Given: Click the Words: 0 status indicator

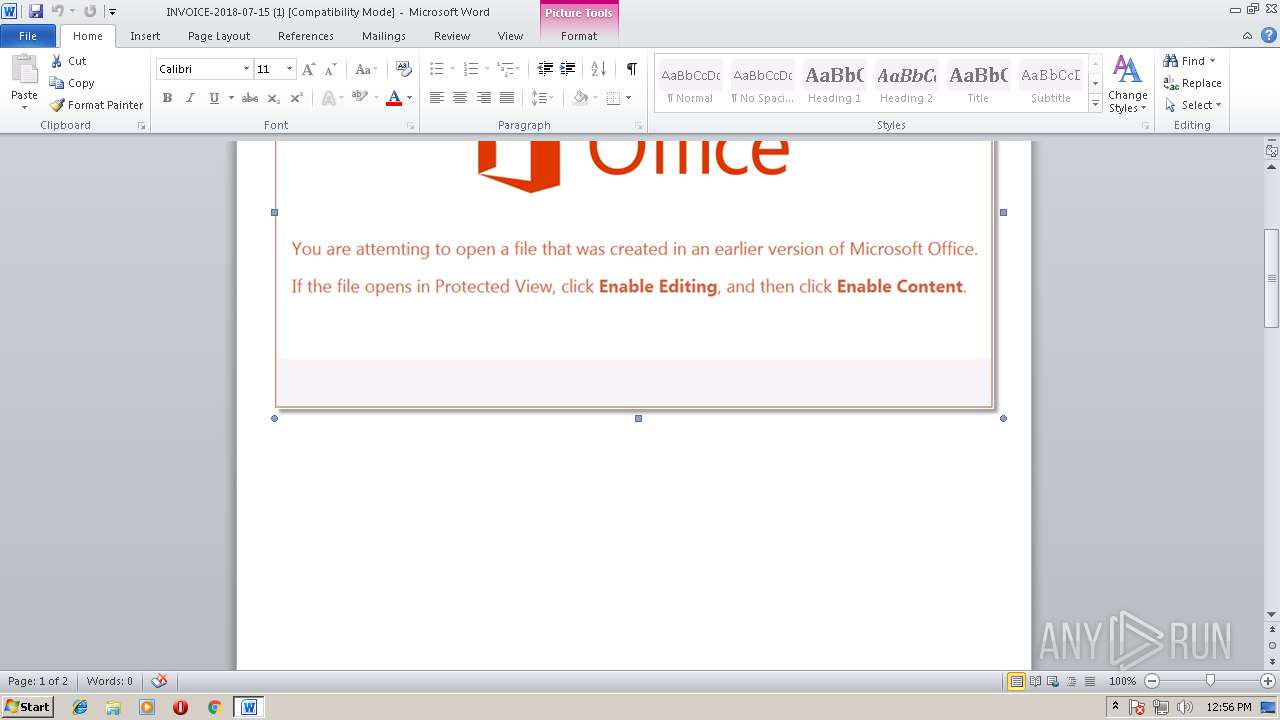Looking at the screenshot, I should [x=109, y=681].
